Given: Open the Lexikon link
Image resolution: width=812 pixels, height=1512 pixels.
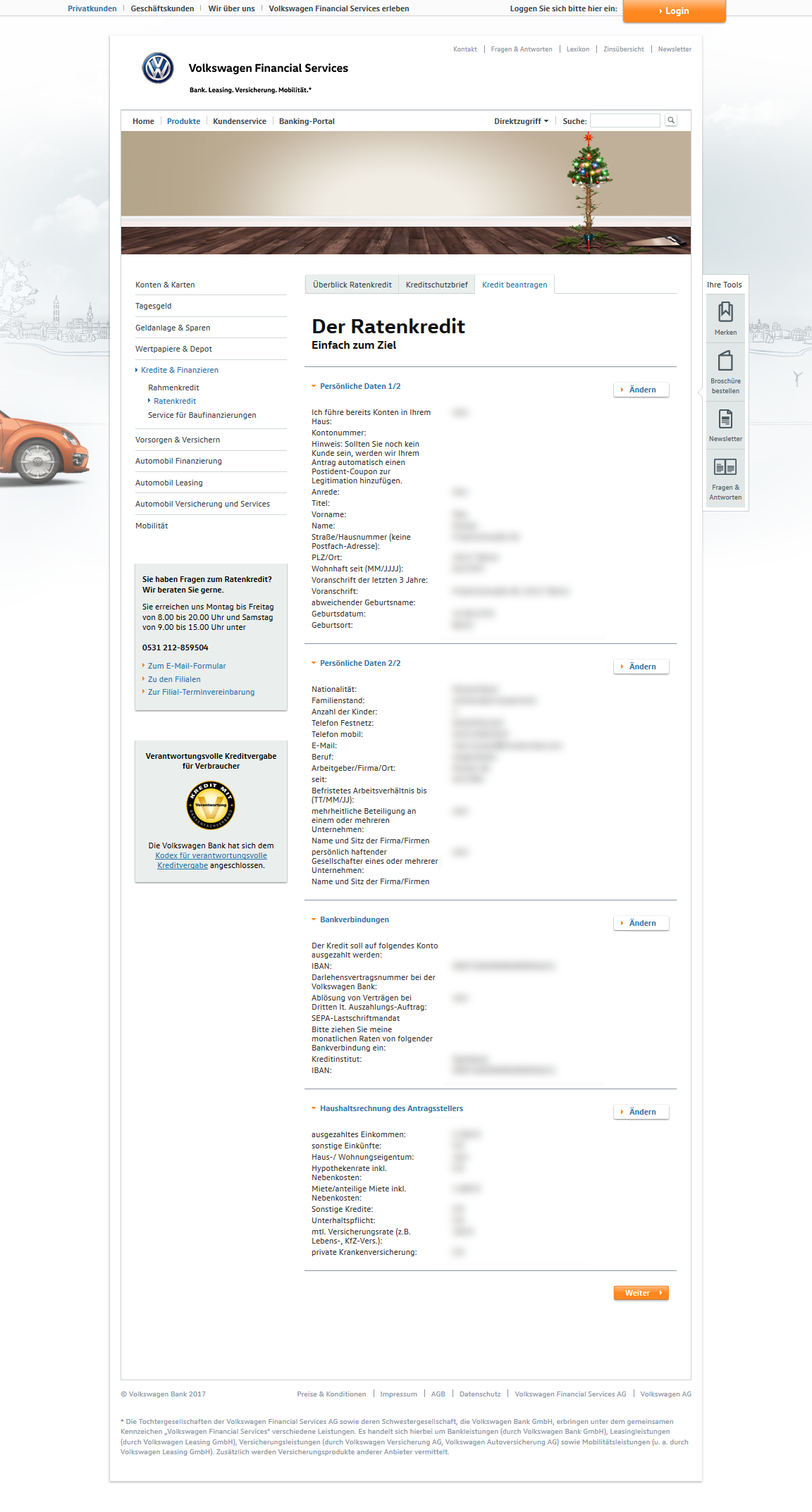Looking at the screenshot, I should click(578, 49).
